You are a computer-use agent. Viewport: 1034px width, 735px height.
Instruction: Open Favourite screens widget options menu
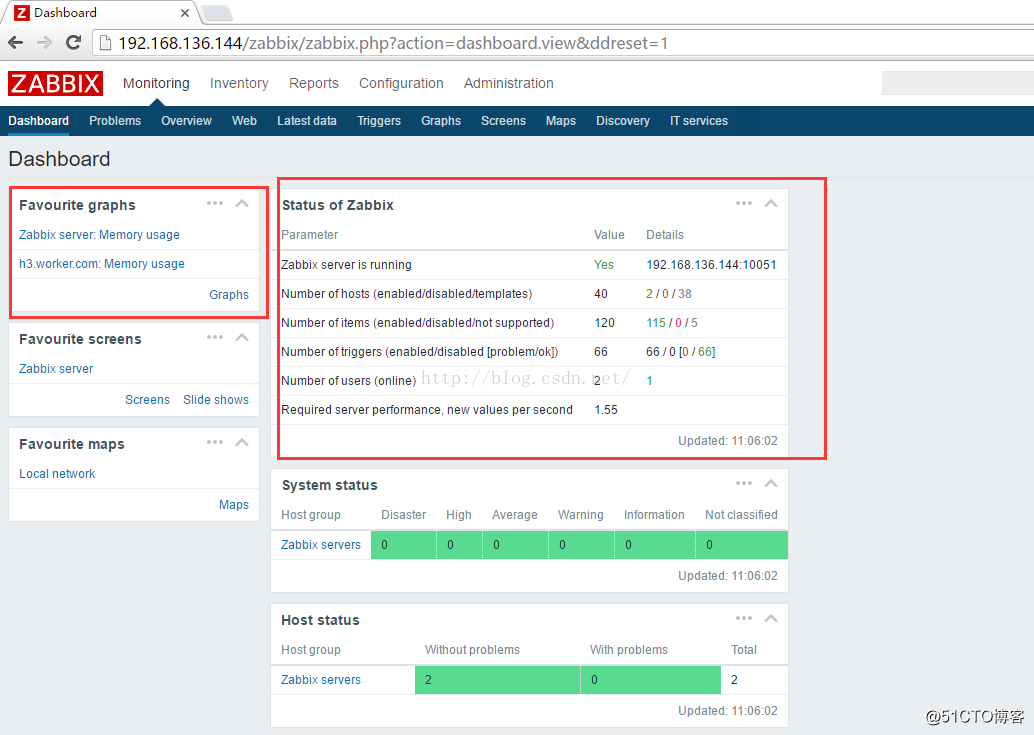215,337
